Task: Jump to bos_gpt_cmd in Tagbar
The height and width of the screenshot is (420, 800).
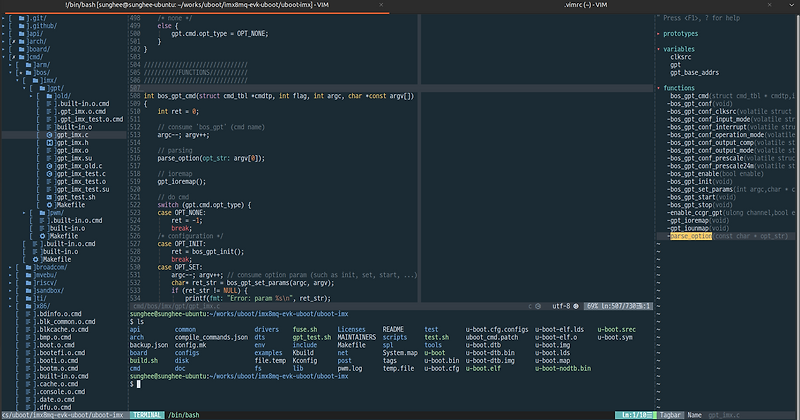Action: point(689,96)
